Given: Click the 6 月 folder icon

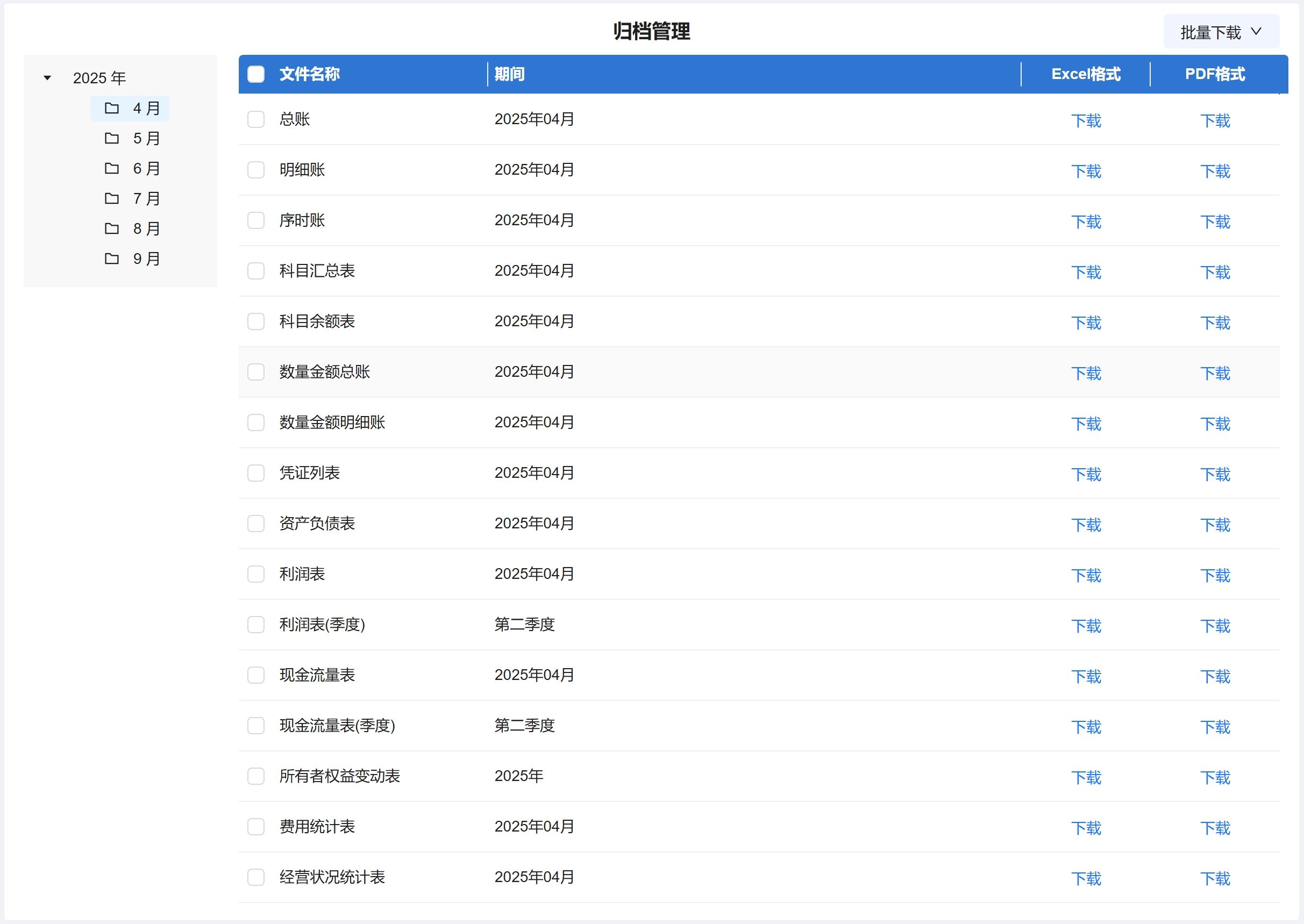Looking at the screenshot, I should click(111, 168).
